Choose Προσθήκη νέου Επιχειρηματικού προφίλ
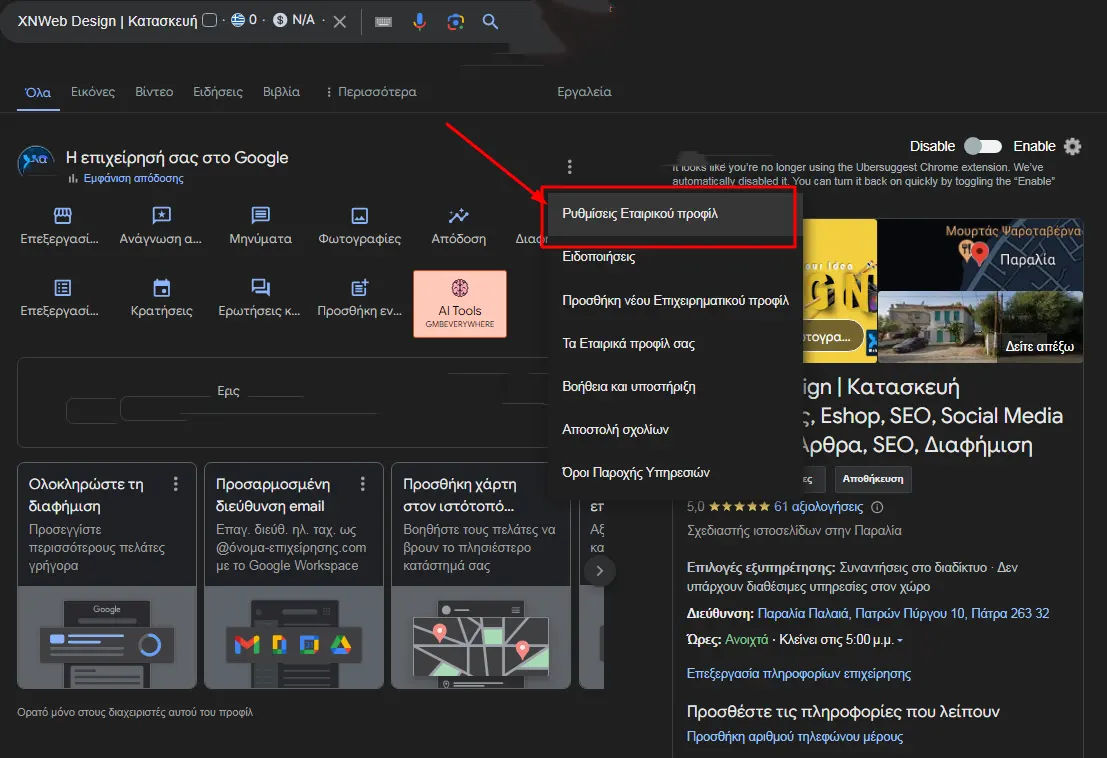 (x=675, y=301)
